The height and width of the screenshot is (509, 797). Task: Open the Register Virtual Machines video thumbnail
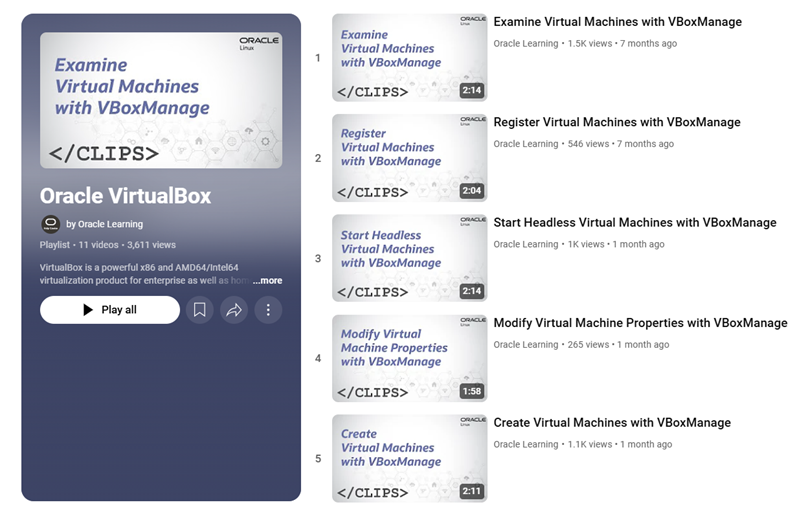point(410,158)
